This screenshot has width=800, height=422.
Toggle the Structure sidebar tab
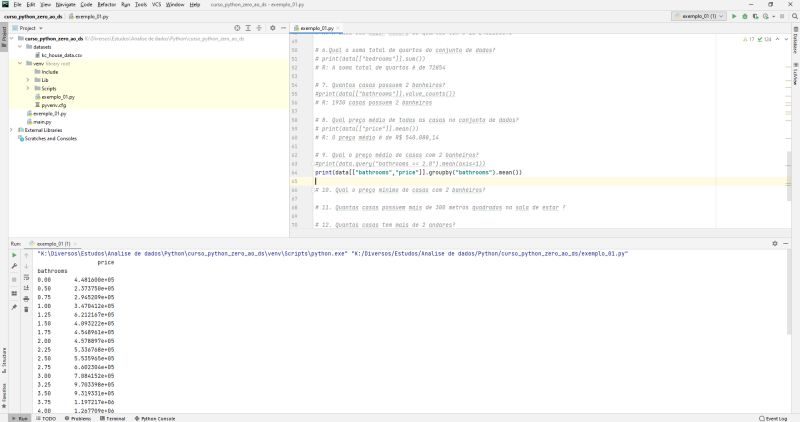(x=4, y=361)
